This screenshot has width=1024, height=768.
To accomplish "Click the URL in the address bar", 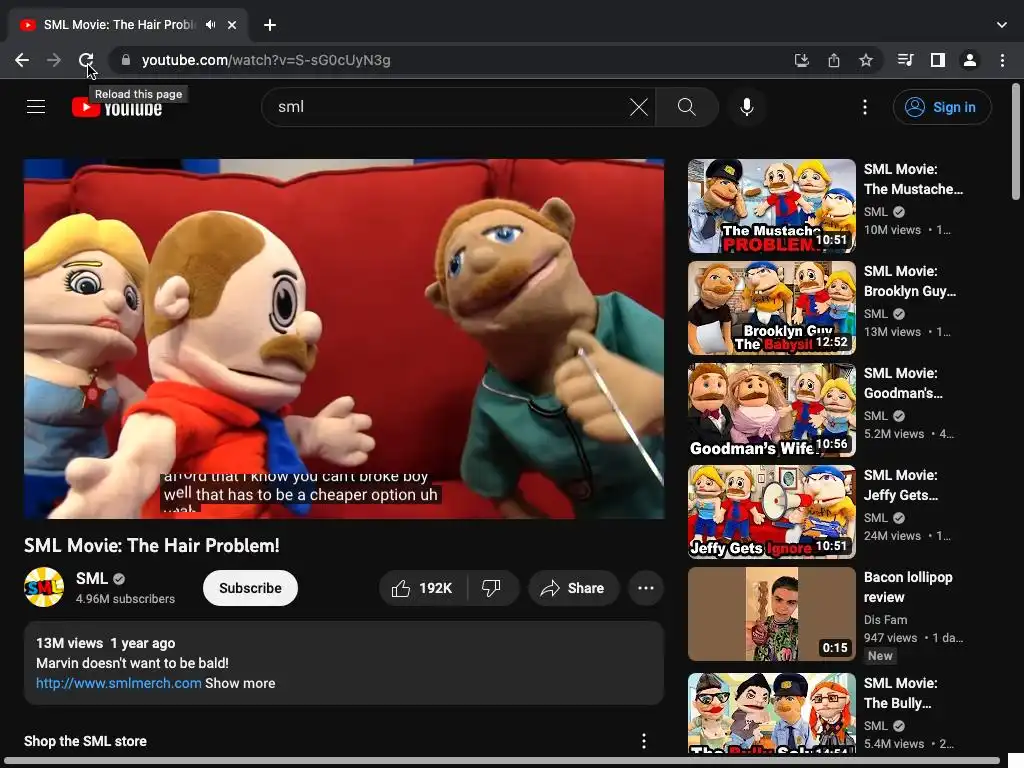I will [266, 60].
